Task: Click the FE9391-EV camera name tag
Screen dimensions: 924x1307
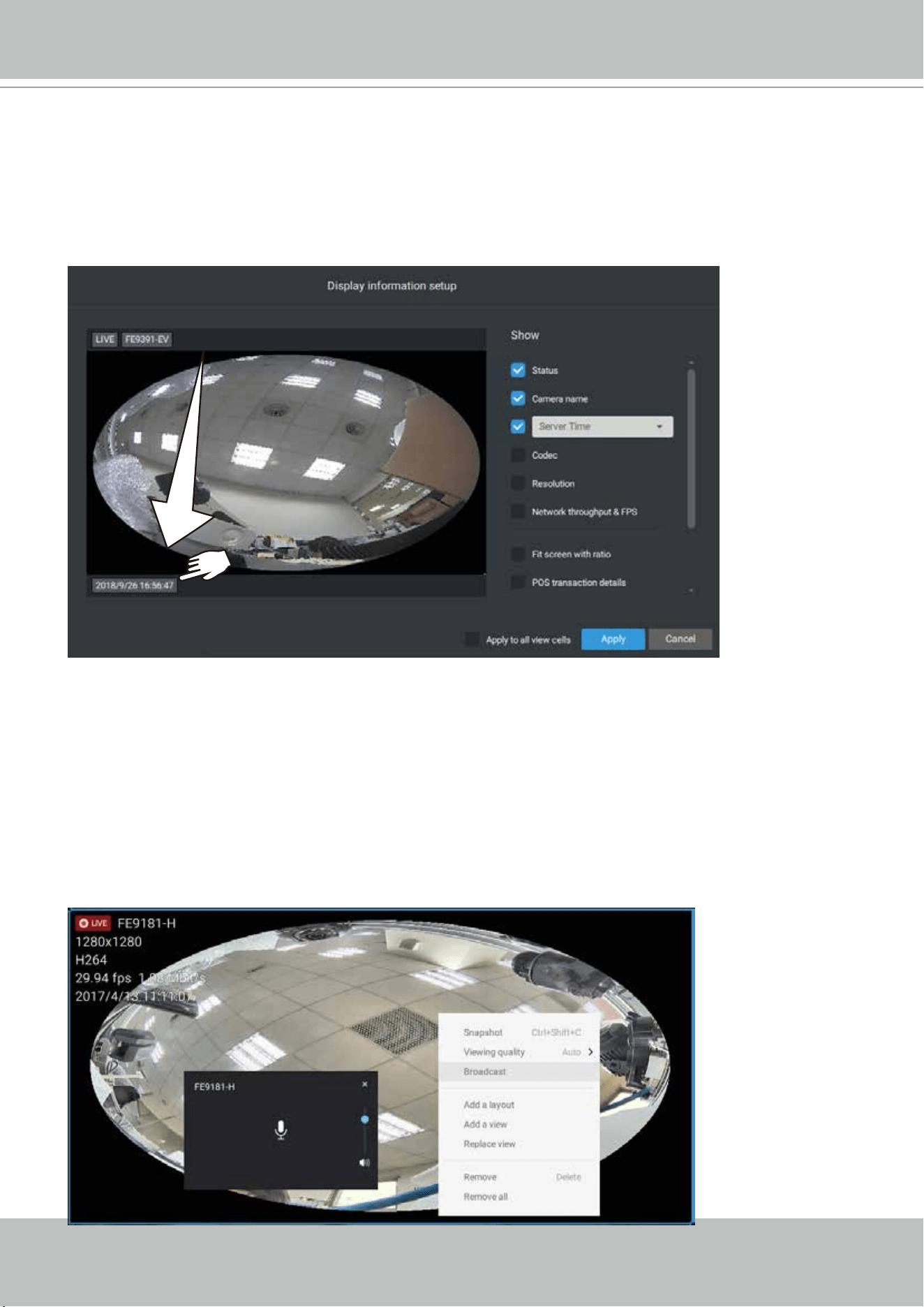Action: (x=147, y=339)
